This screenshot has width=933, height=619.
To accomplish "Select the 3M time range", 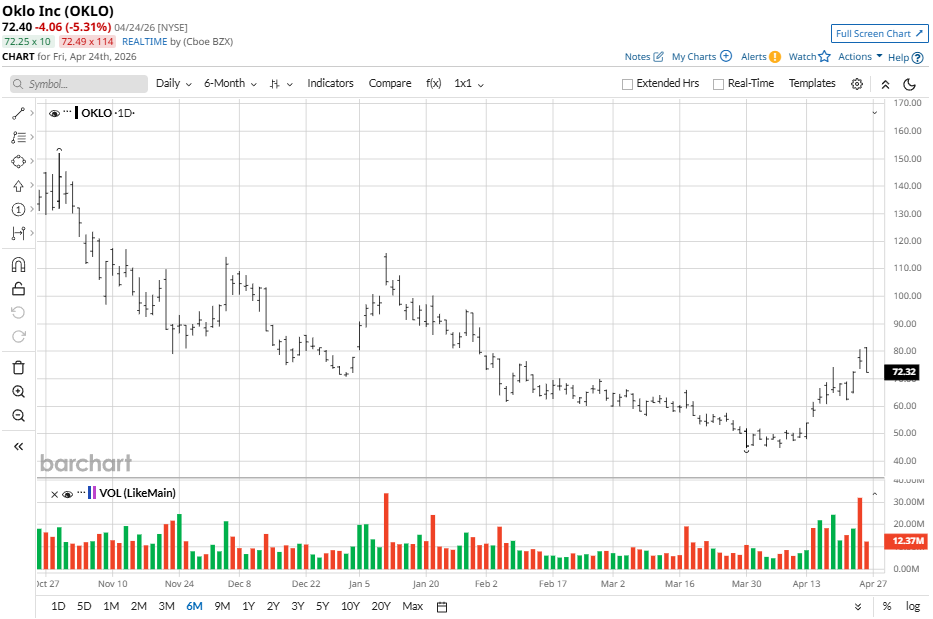I will [166, 607].
